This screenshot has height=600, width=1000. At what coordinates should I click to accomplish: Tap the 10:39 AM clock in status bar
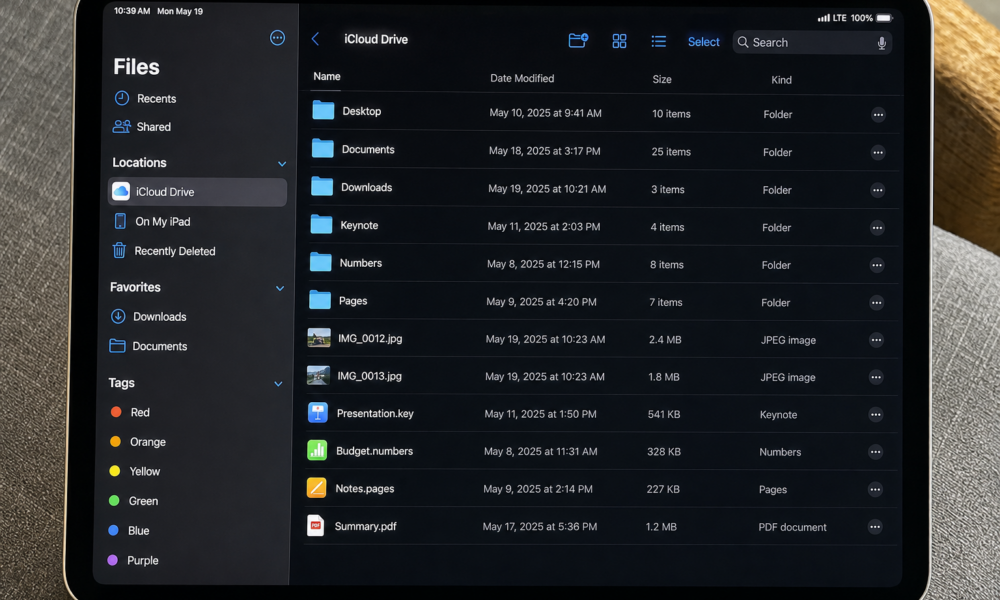tap(132, 11)
